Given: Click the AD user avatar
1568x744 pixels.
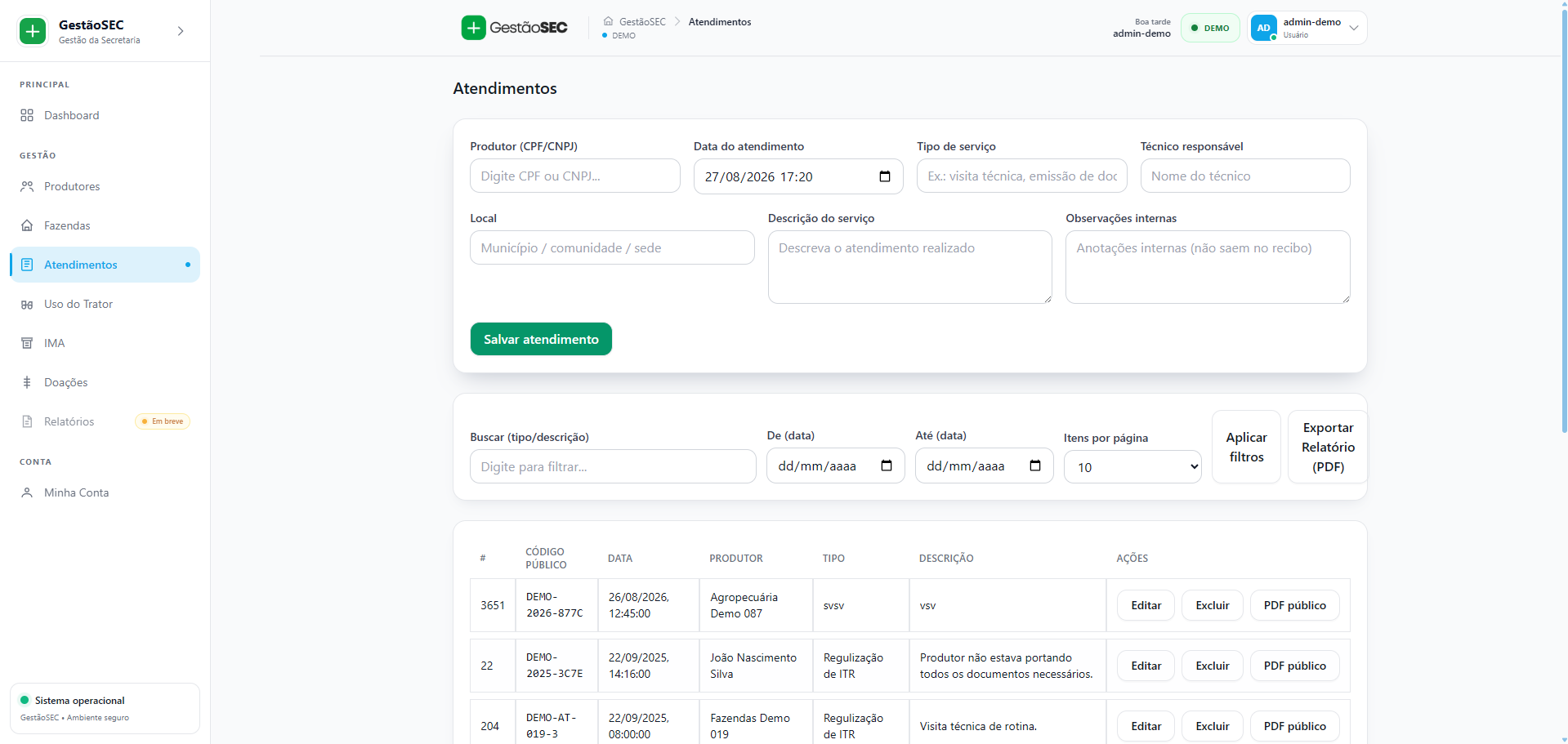Looking at the screenshot, I should (x=1264, y=28).
